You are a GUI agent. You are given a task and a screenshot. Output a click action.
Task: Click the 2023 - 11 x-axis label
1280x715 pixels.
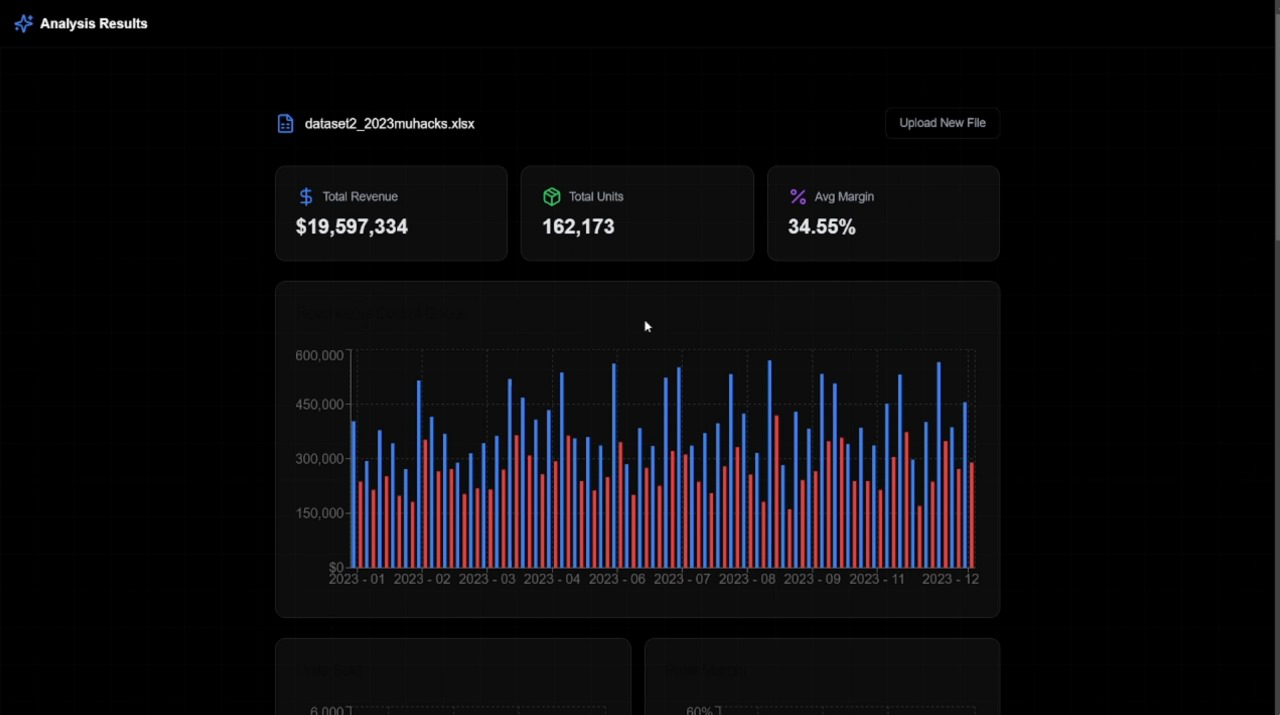[x=877, y=579]
